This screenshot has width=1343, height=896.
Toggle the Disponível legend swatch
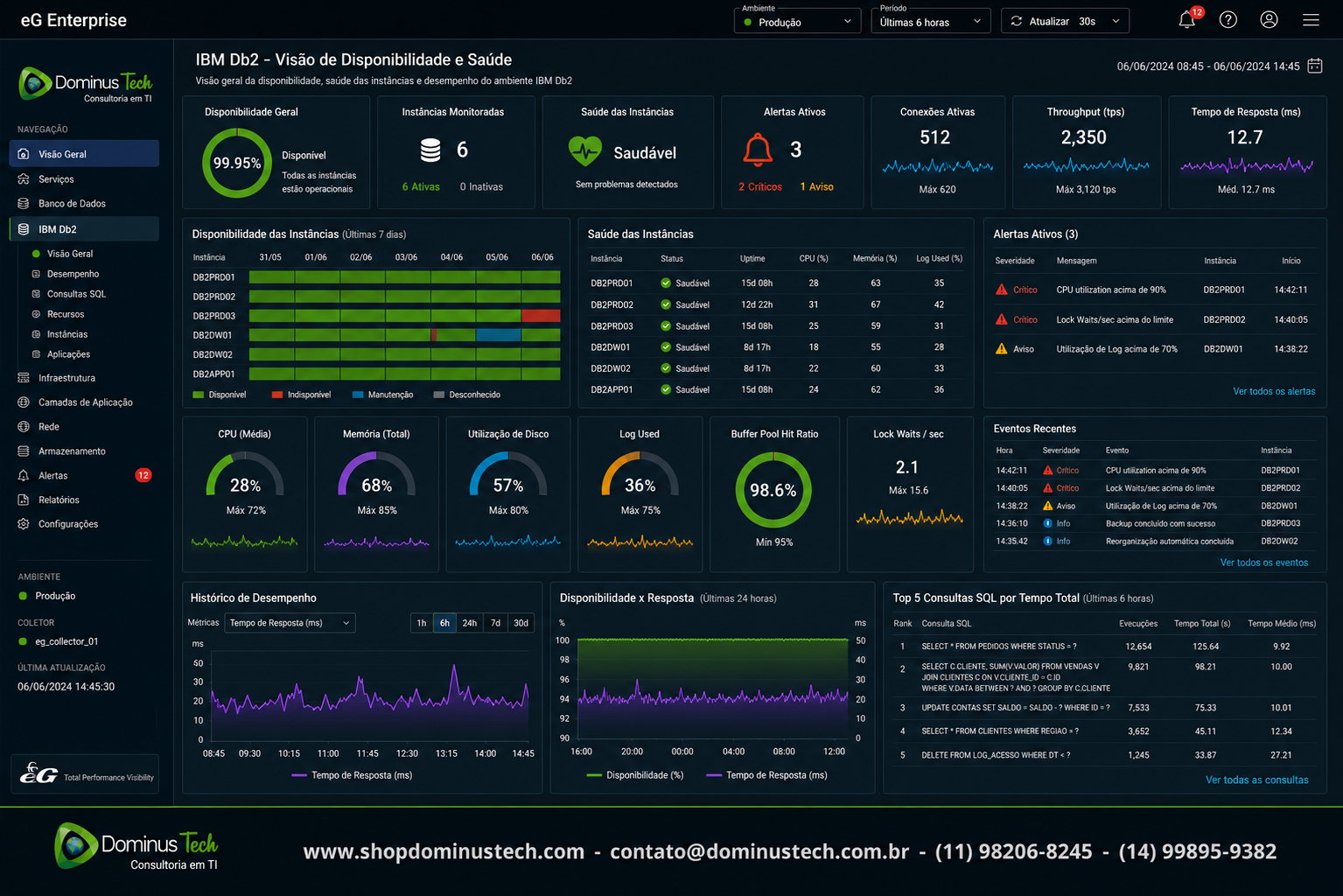click(198, 395)
